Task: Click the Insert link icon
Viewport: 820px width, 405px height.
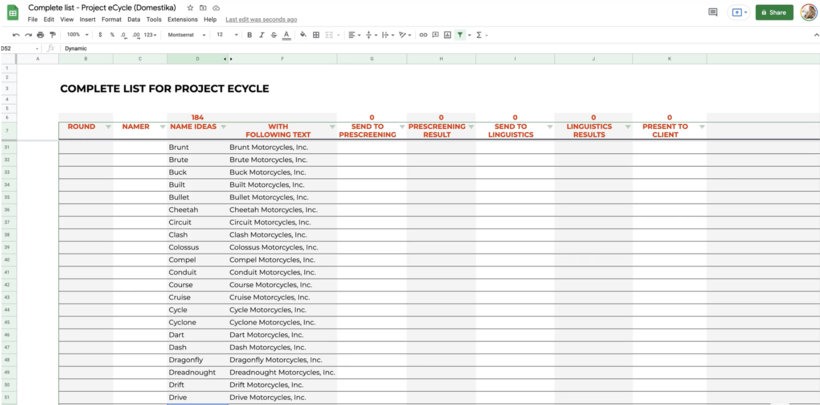Action: tap(423, 35)
